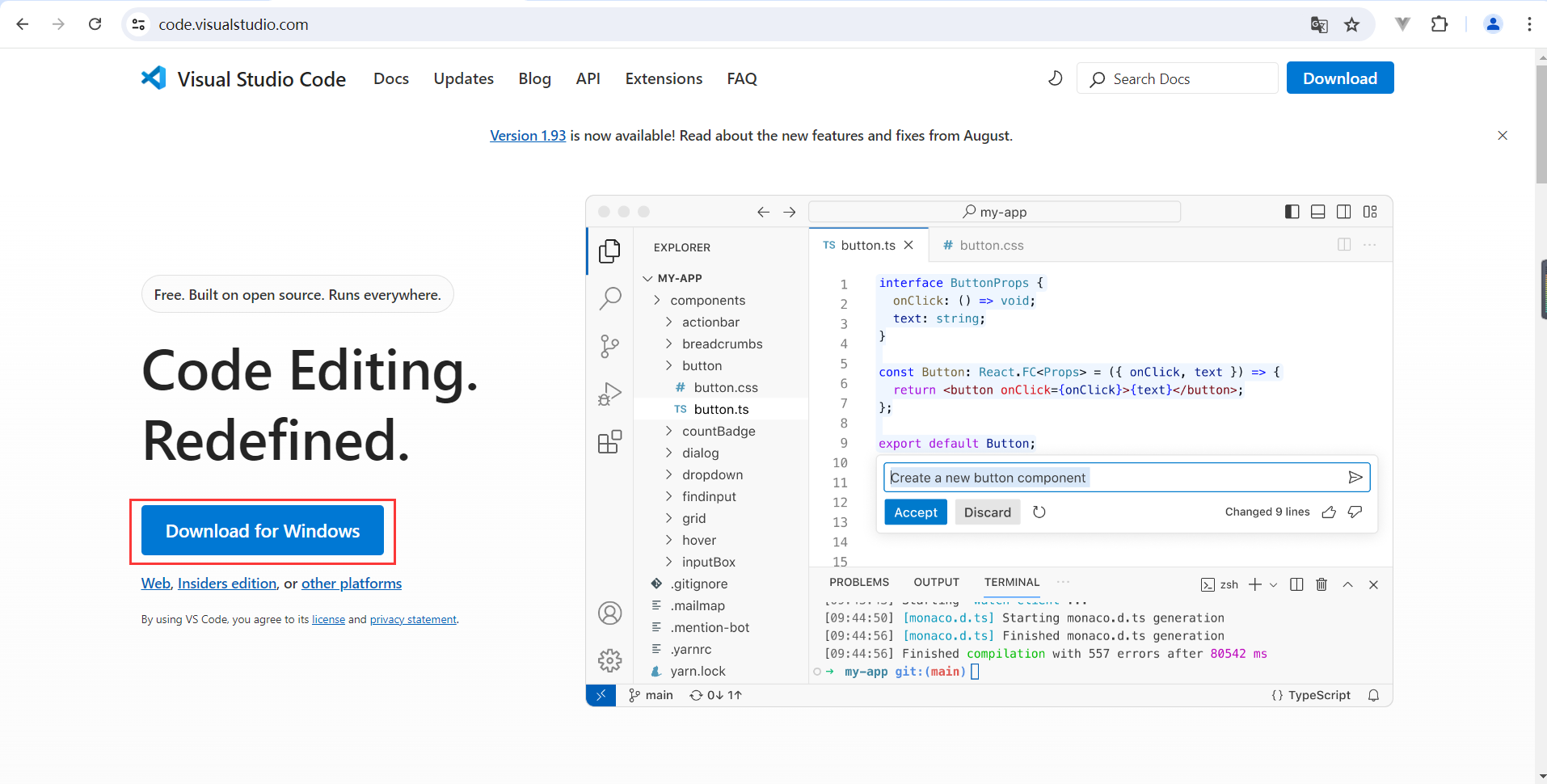Viewport: 1547px width, 784px height.
Task: Click the Discard button
Action: [988, 512]
